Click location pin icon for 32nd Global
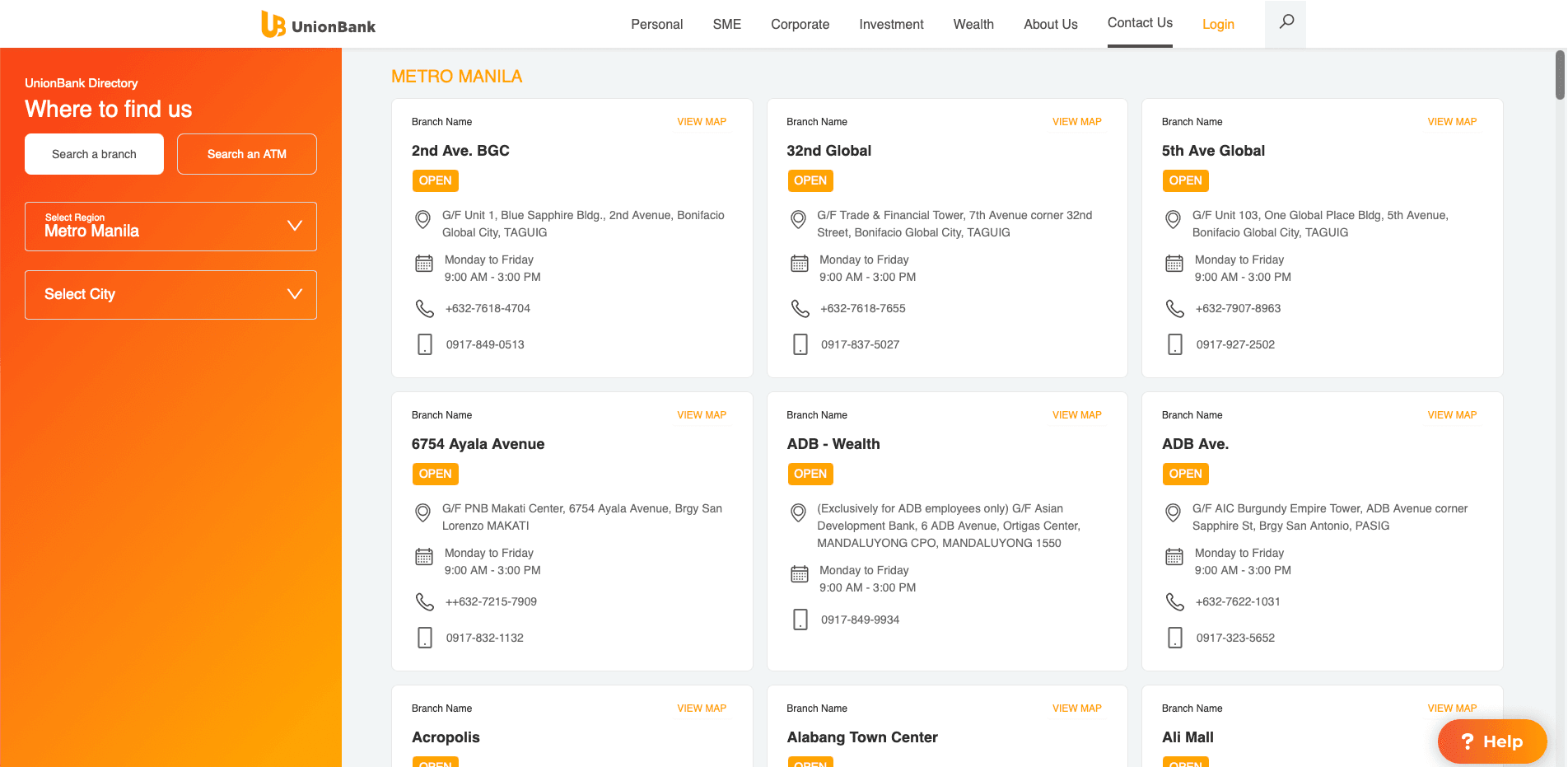This screenshot has height=767, width=1568. pyautogui.click(x=798, y=220)
